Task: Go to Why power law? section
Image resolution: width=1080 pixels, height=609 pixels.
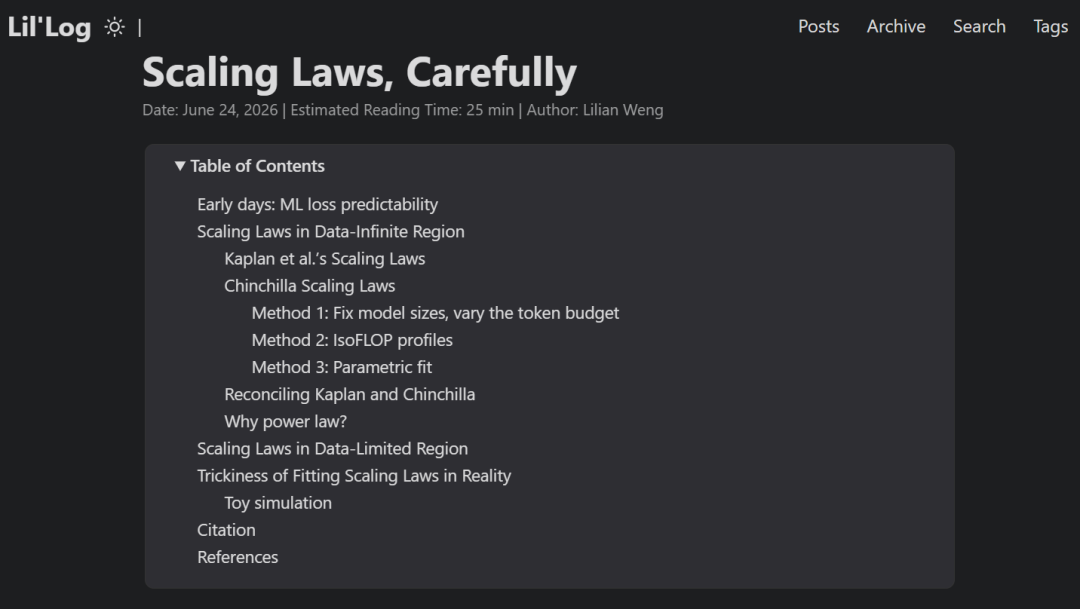Action: pyautogui.click(x=285, y=422)
